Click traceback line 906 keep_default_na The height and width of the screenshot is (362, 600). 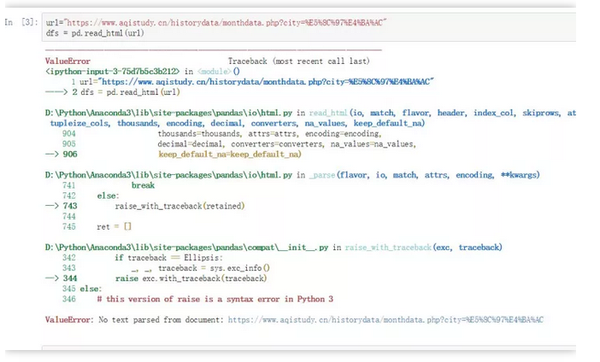230,154
